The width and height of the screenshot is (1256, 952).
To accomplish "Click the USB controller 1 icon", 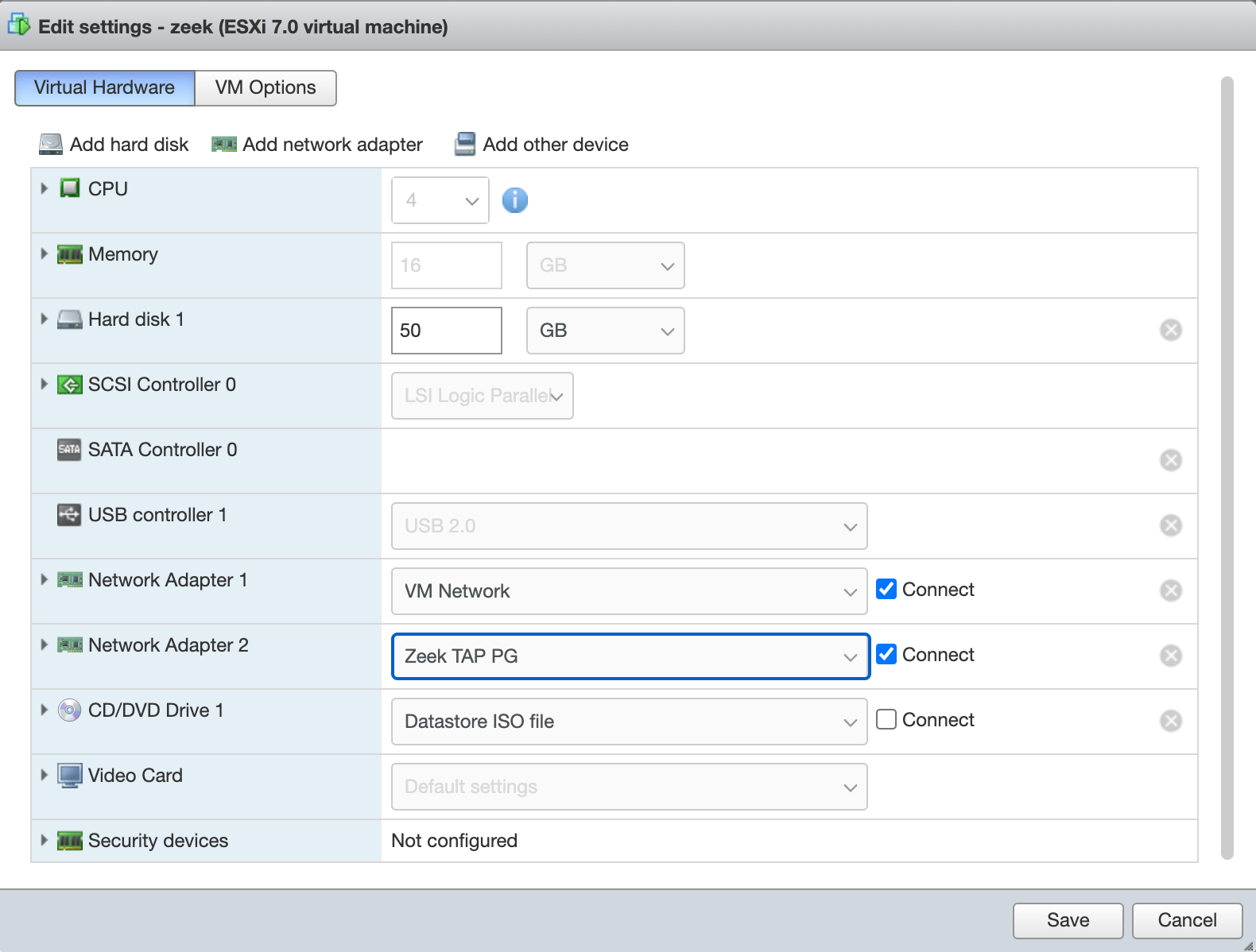I will 69,515.
